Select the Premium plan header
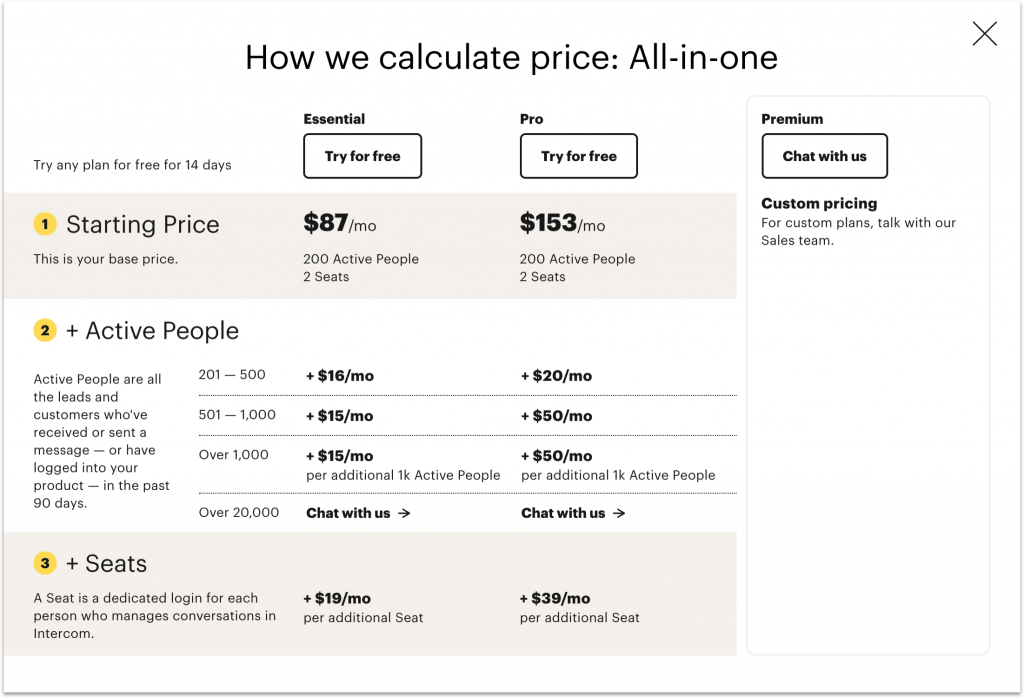The image size is (1024, 698). (792, 119)
